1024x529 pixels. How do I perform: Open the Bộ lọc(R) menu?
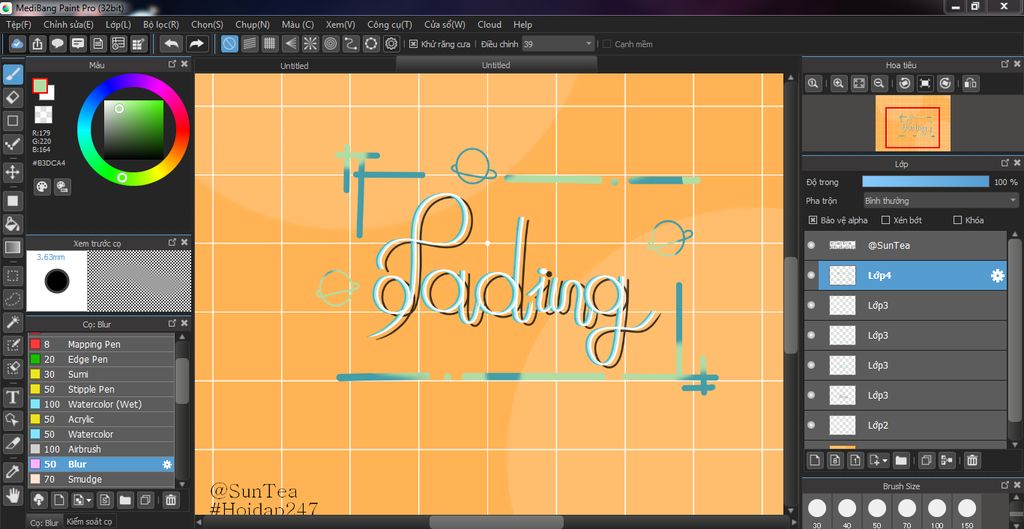(x=161, y=25)
